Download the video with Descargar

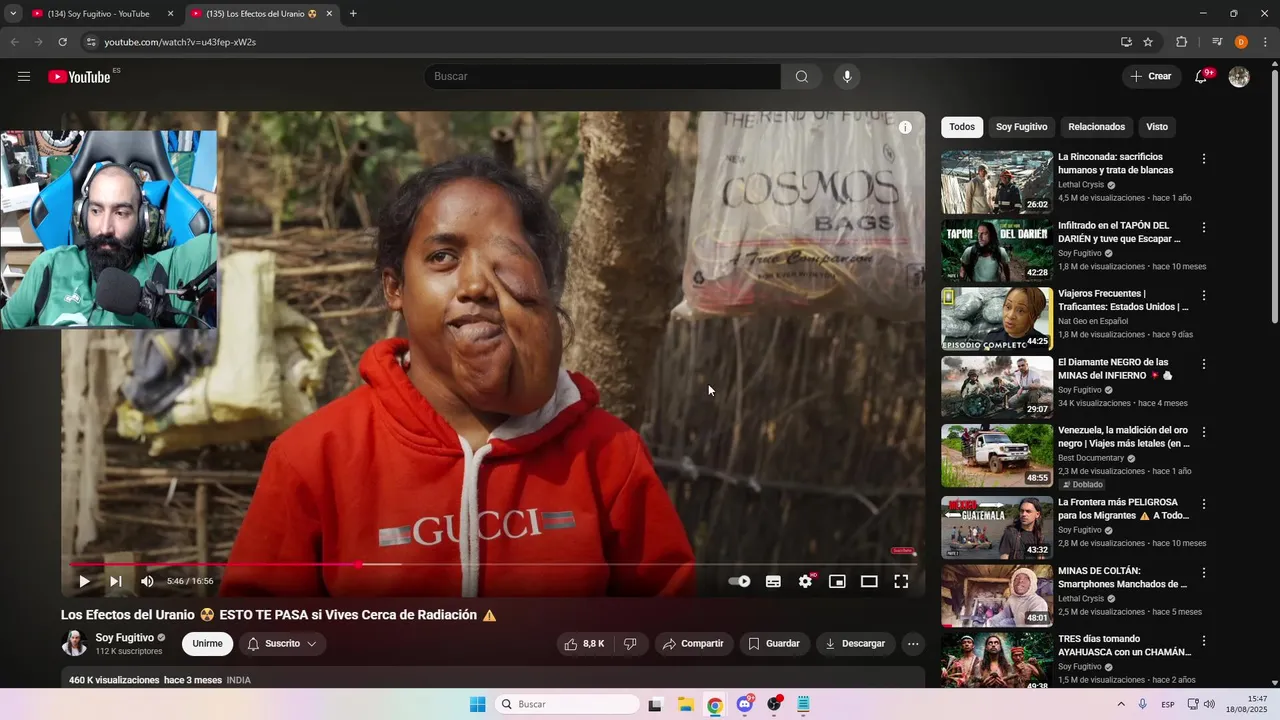[855, 644]
